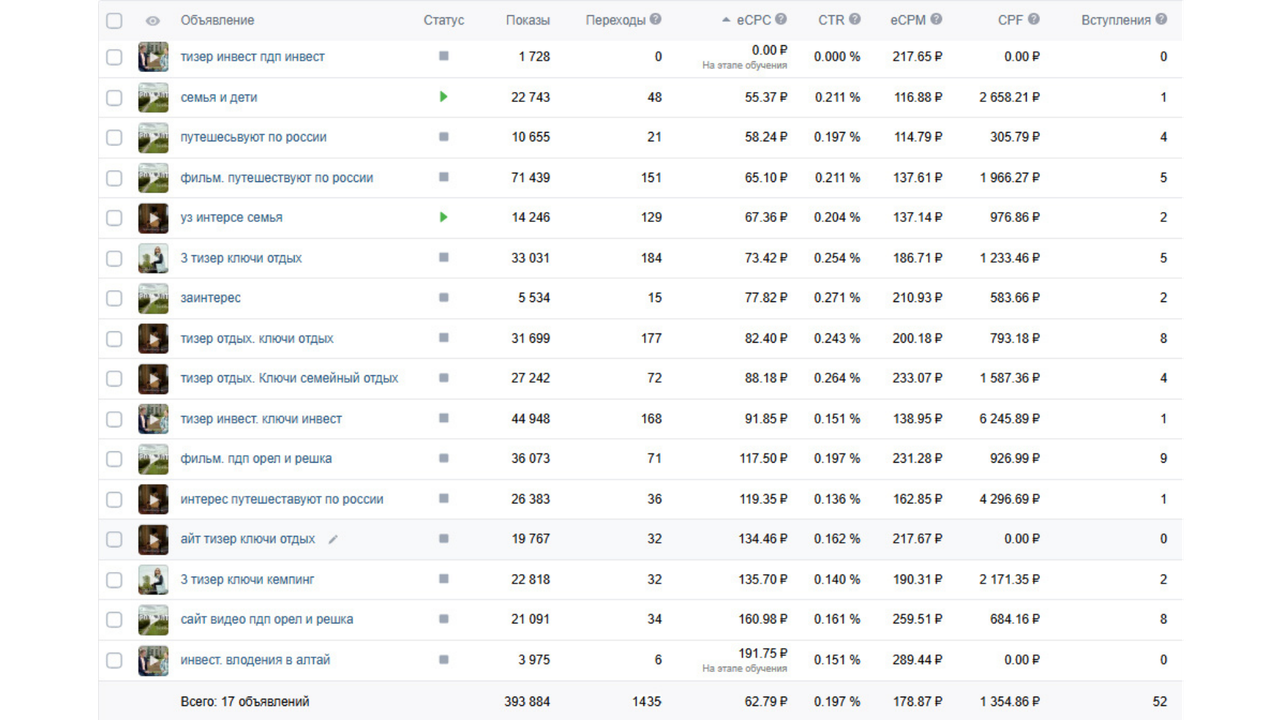This screenshot has width=1280, height=720.
Task: Click the total impressions value 393 884
Action: click(x=526, y=701)
